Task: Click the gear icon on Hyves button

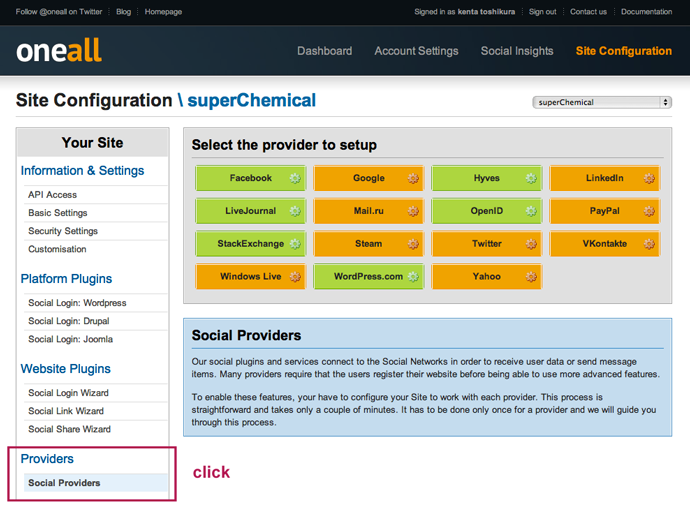Action: (x=531, y=179)
